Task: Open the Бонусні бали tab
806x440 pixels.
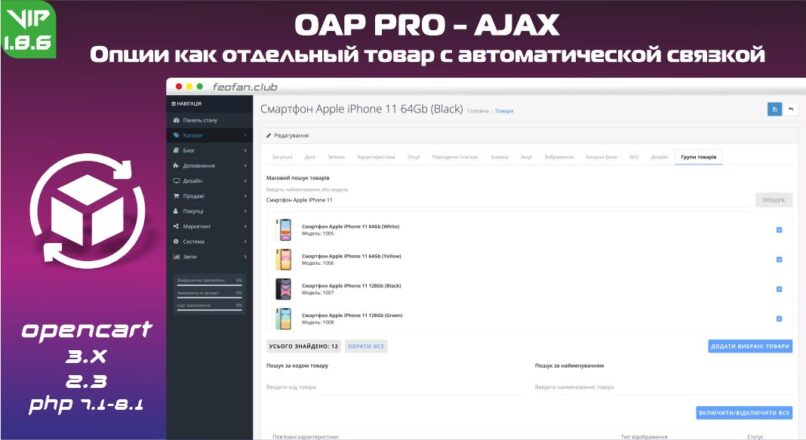Action: point(601,157)
